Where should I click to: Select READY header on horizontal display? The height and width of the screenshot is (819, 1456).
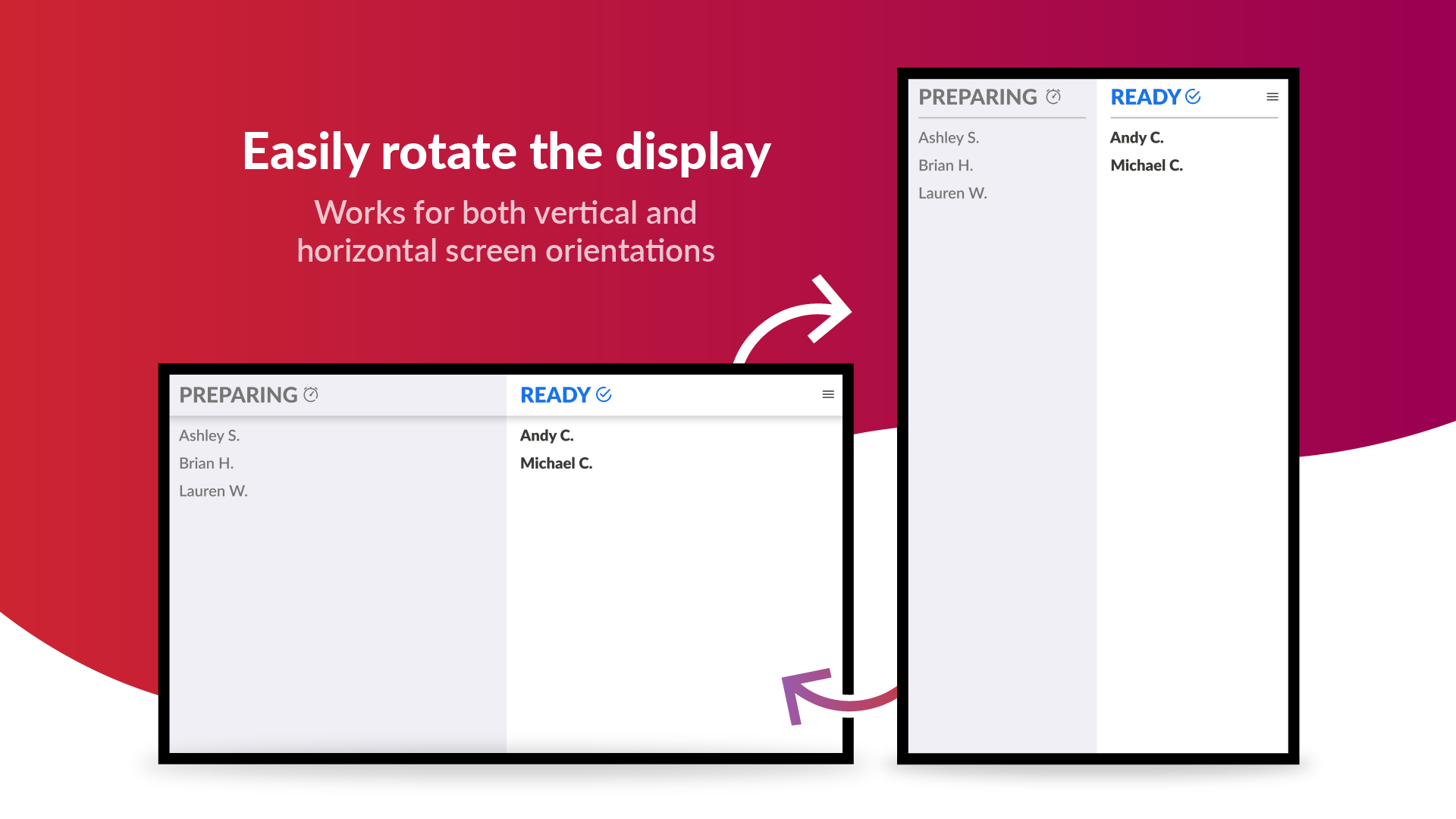(555, 395)
